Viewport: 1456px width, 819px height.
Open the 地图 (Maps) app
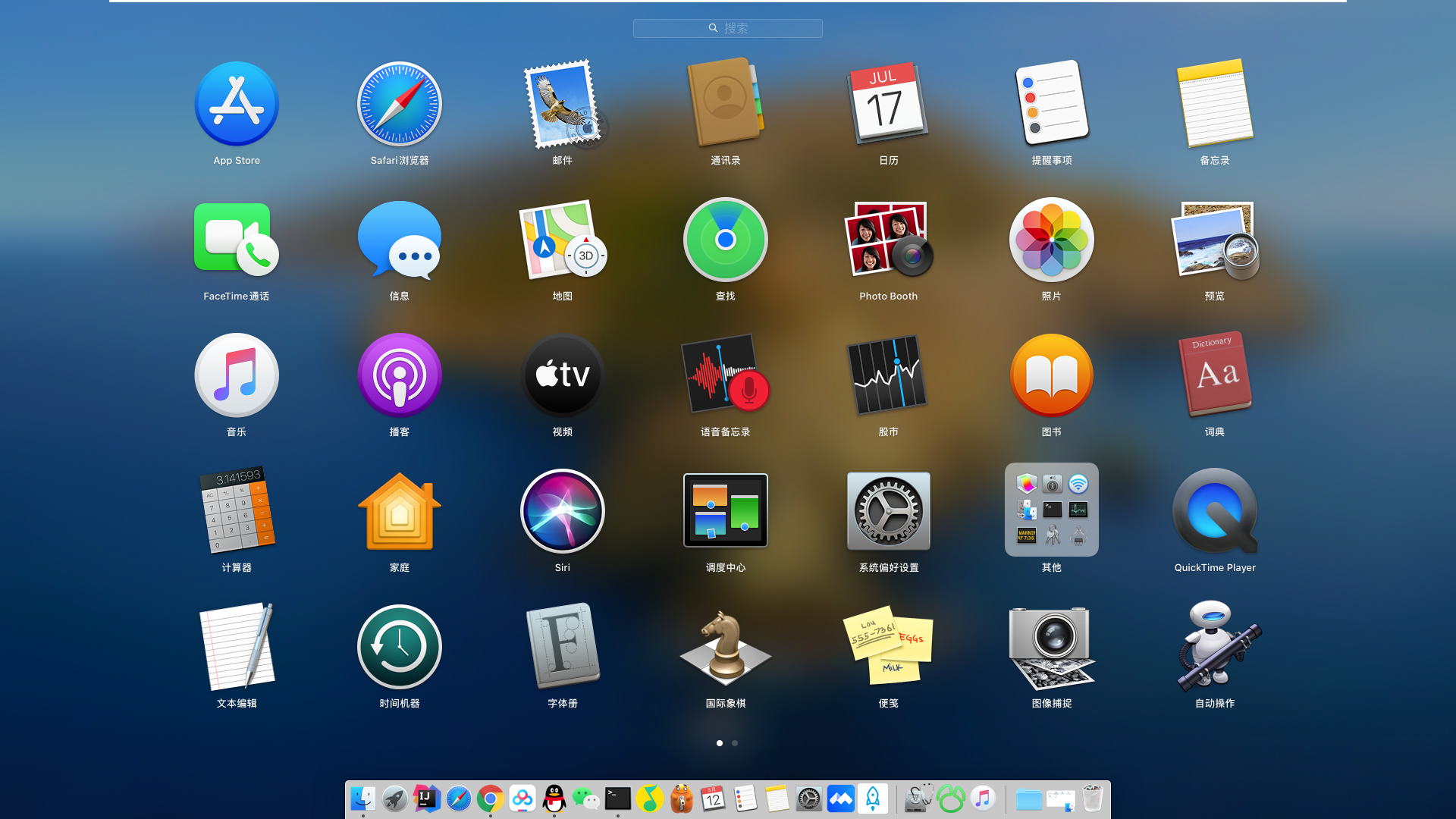click(562, 240)
